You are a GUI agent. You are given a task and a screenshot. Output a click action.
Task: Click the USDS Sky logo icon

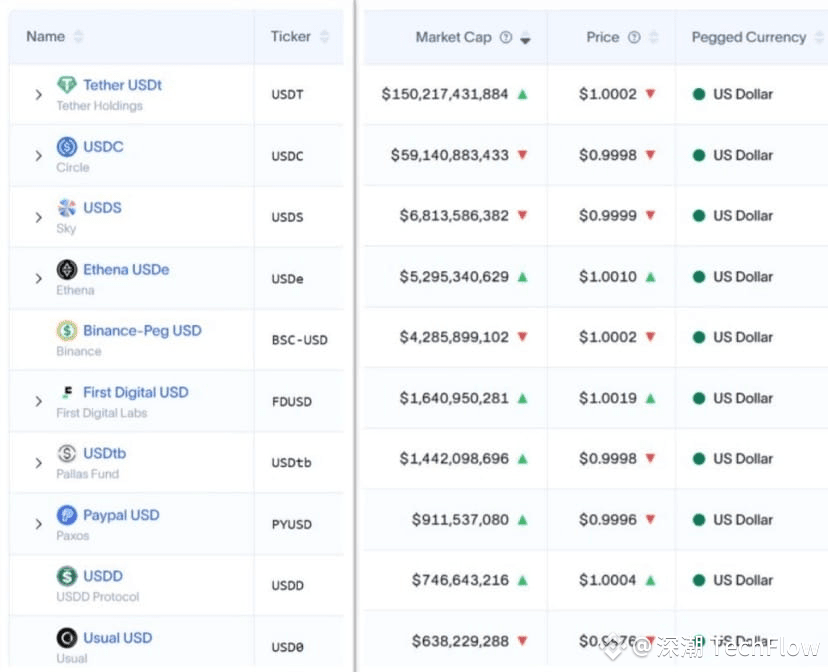click(x=67, y=207)
